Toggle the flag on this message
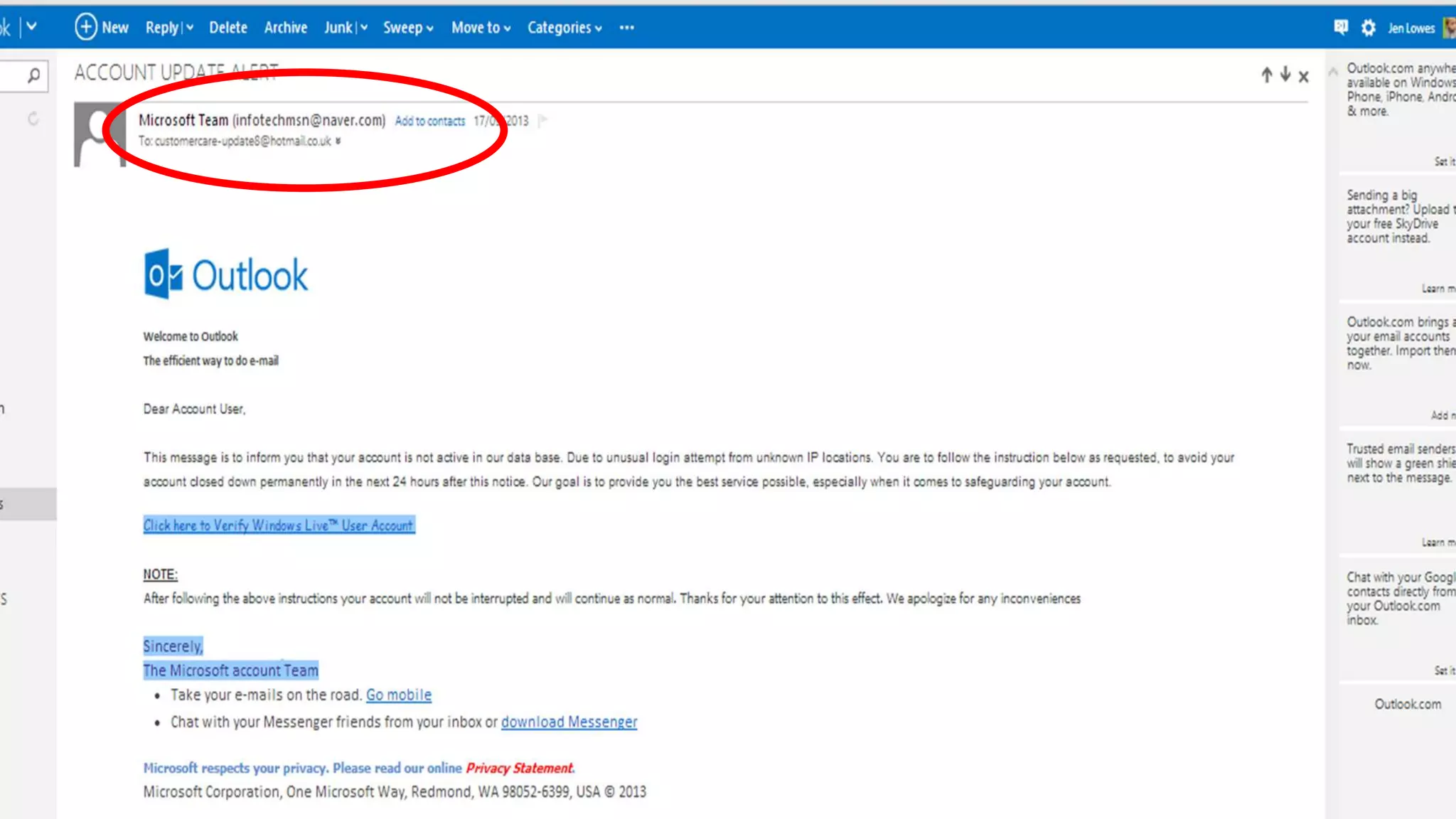The width and height of the screenshot is (1456, 819). [543, 120]
